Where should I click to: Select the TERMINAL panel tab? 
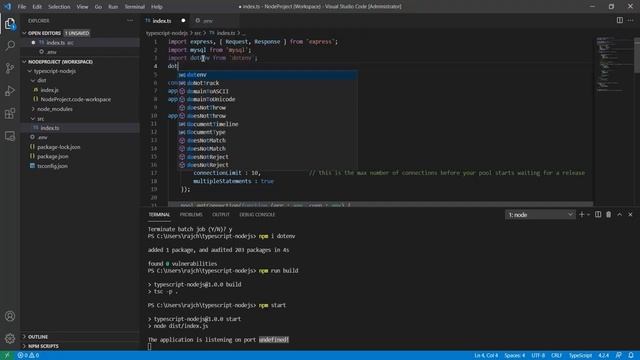point(159,215)
